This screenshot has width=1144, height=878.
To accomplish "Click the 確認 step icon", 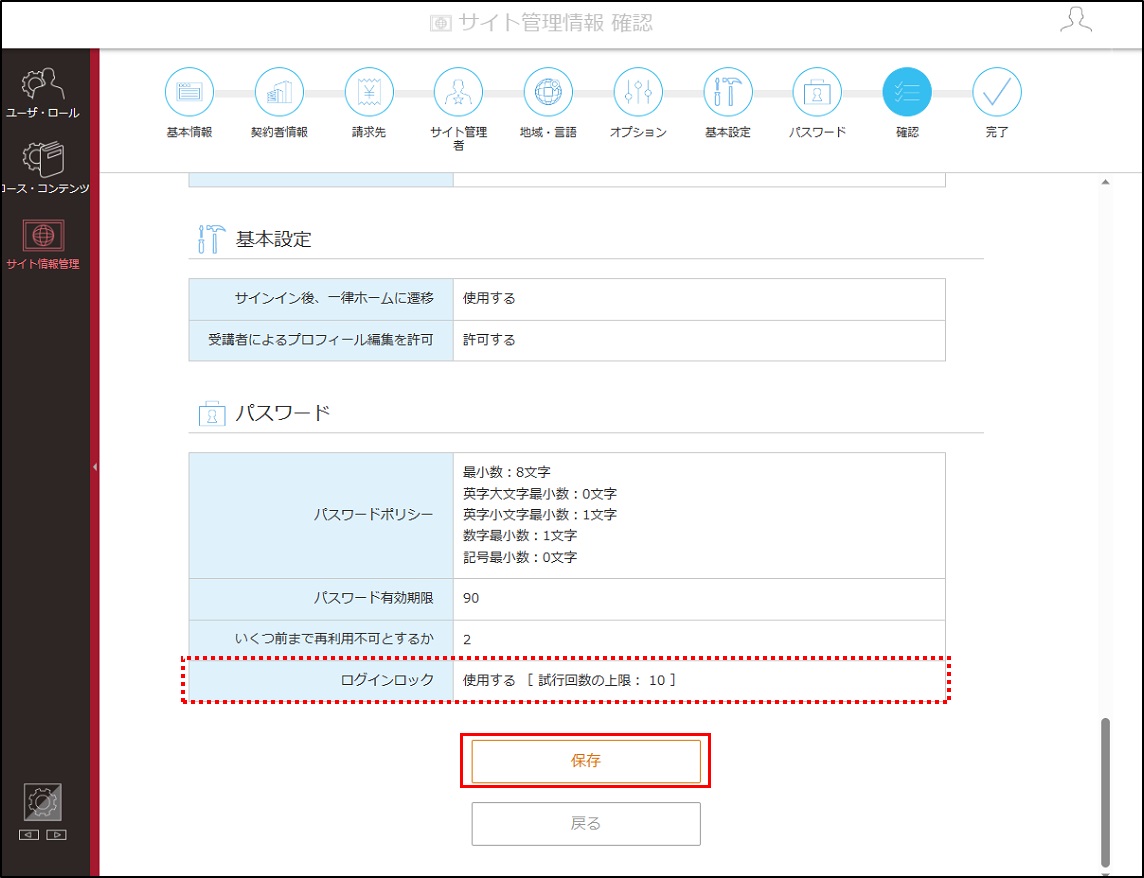I will tap(907, 93).
